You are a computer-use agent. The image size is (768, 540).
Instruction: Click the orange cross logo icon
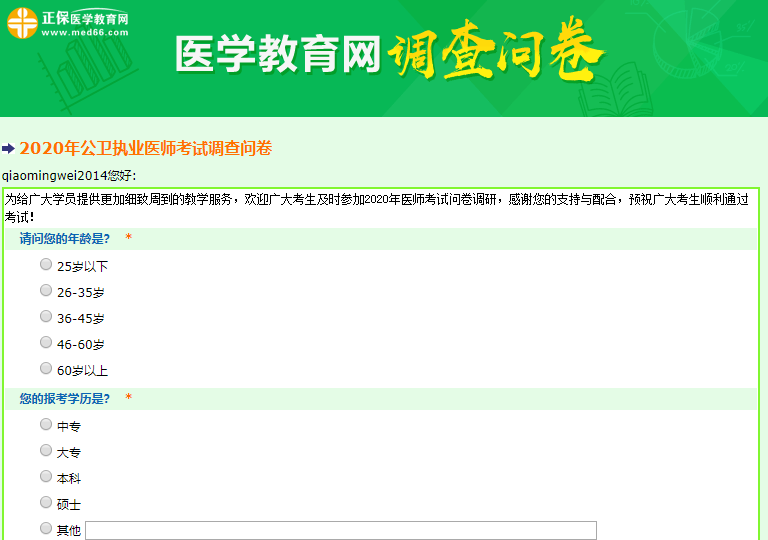pyautogui.click(x=22, y=24)
